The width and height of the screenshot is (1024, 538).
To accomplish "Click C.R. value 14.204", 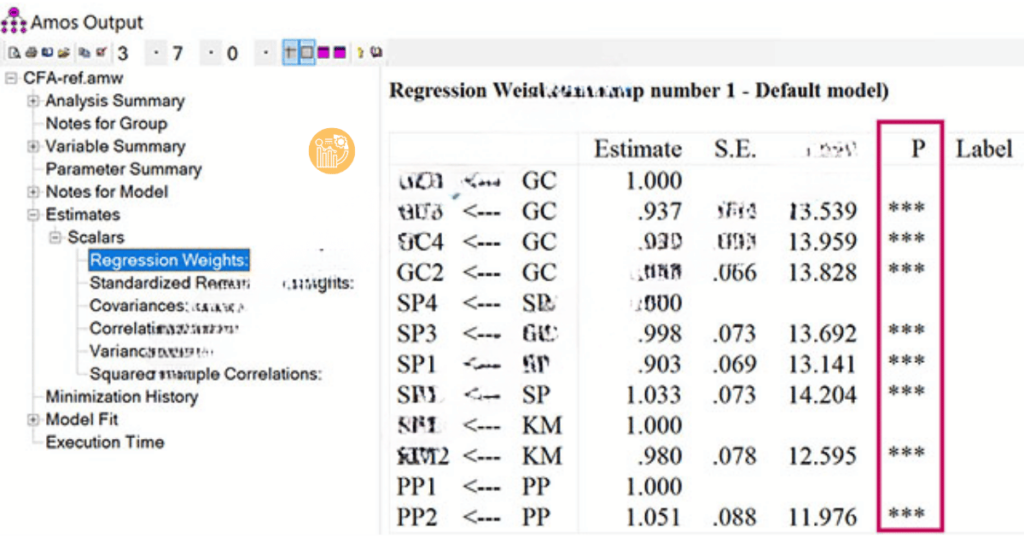I will 822,396.
